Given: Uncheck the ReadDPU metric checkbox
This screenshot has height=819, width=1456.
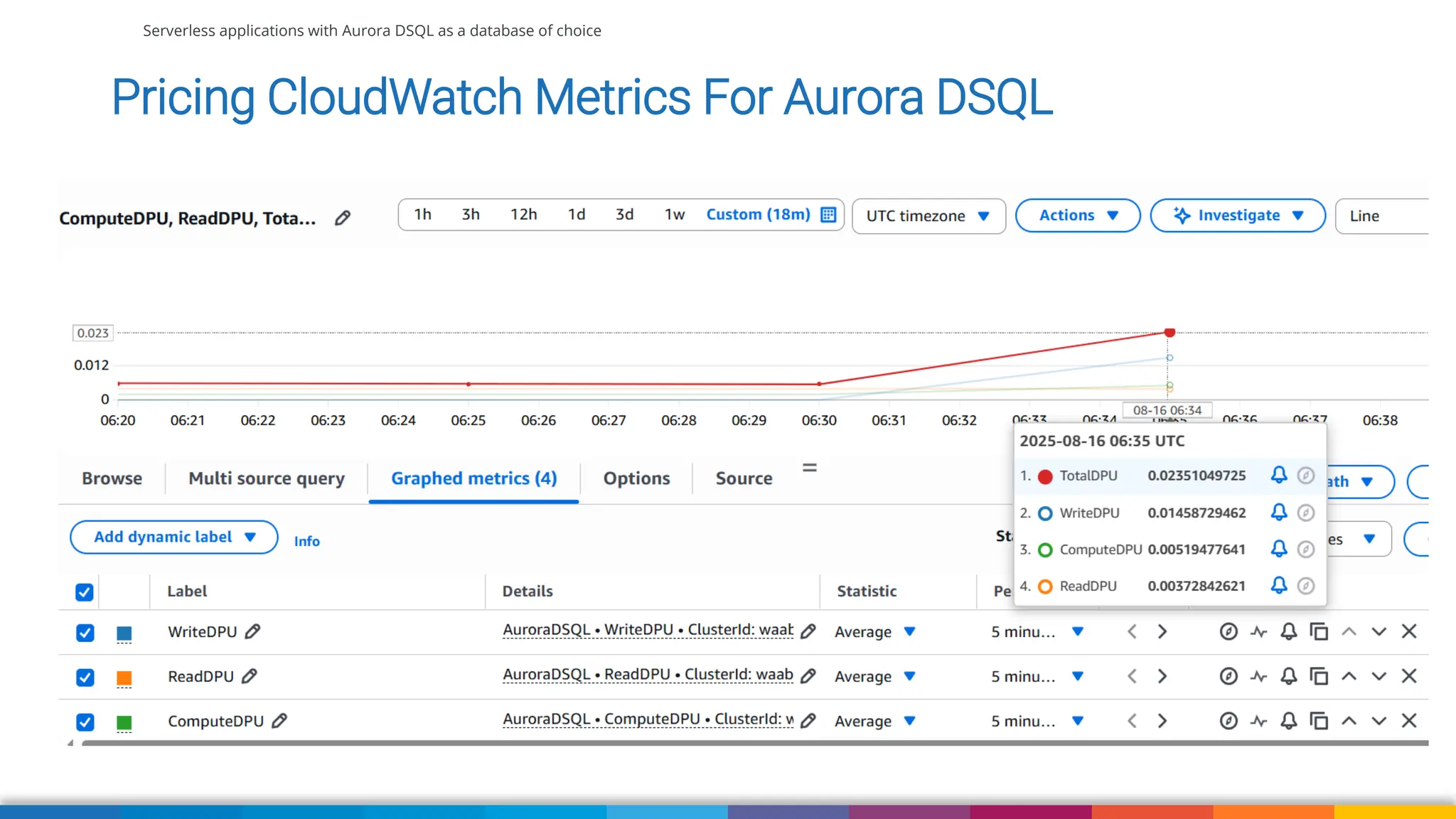Looking at the screenshot, I should tap(85, 678).
